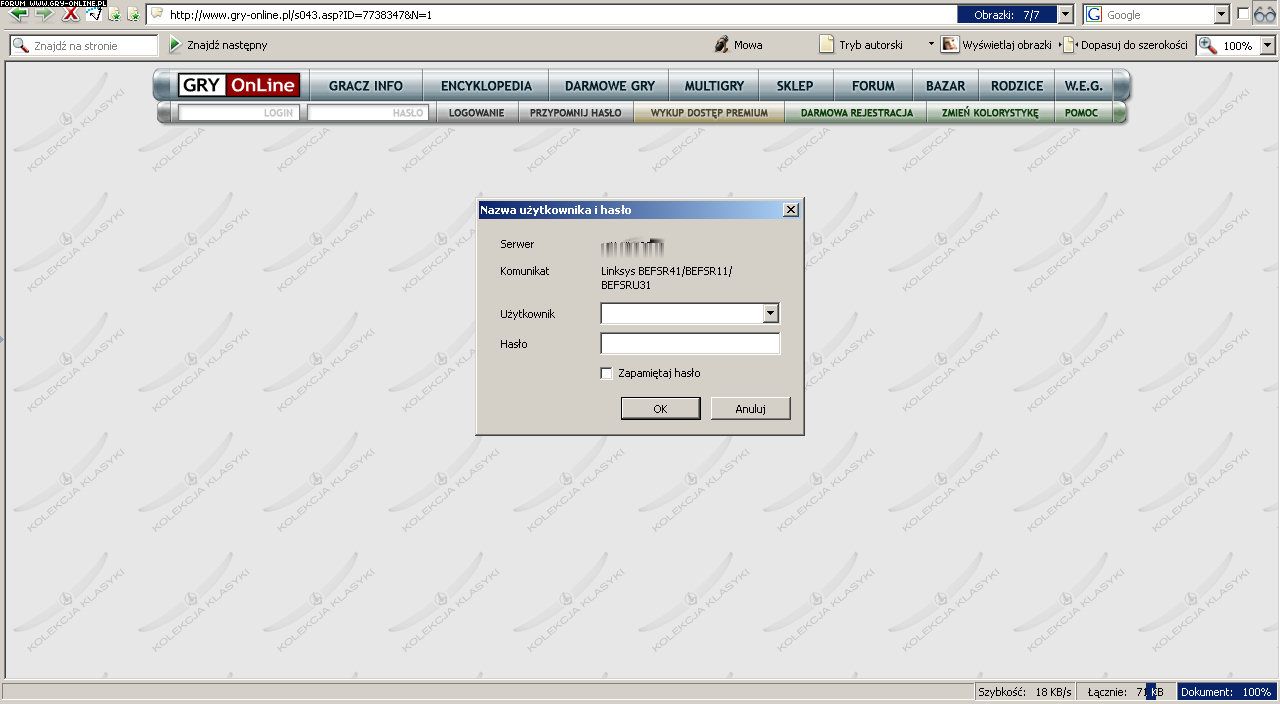Viewport: 1280px width, 704px height.
Task: Click the glasses icon at top right
Action: point(1264,14)
